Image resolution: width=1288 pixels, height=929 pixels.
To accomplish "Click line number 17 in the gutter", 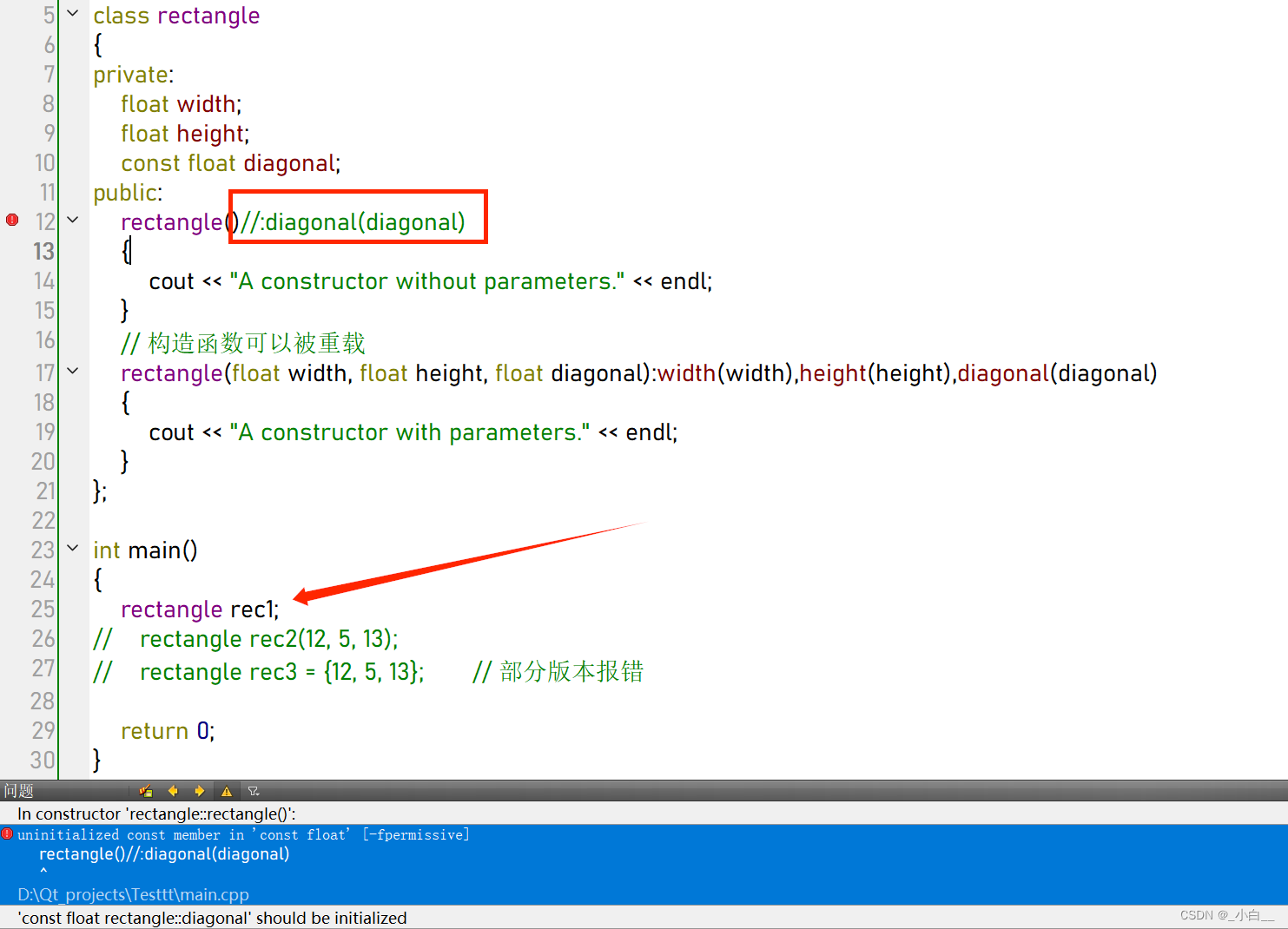I will [44, 373].
